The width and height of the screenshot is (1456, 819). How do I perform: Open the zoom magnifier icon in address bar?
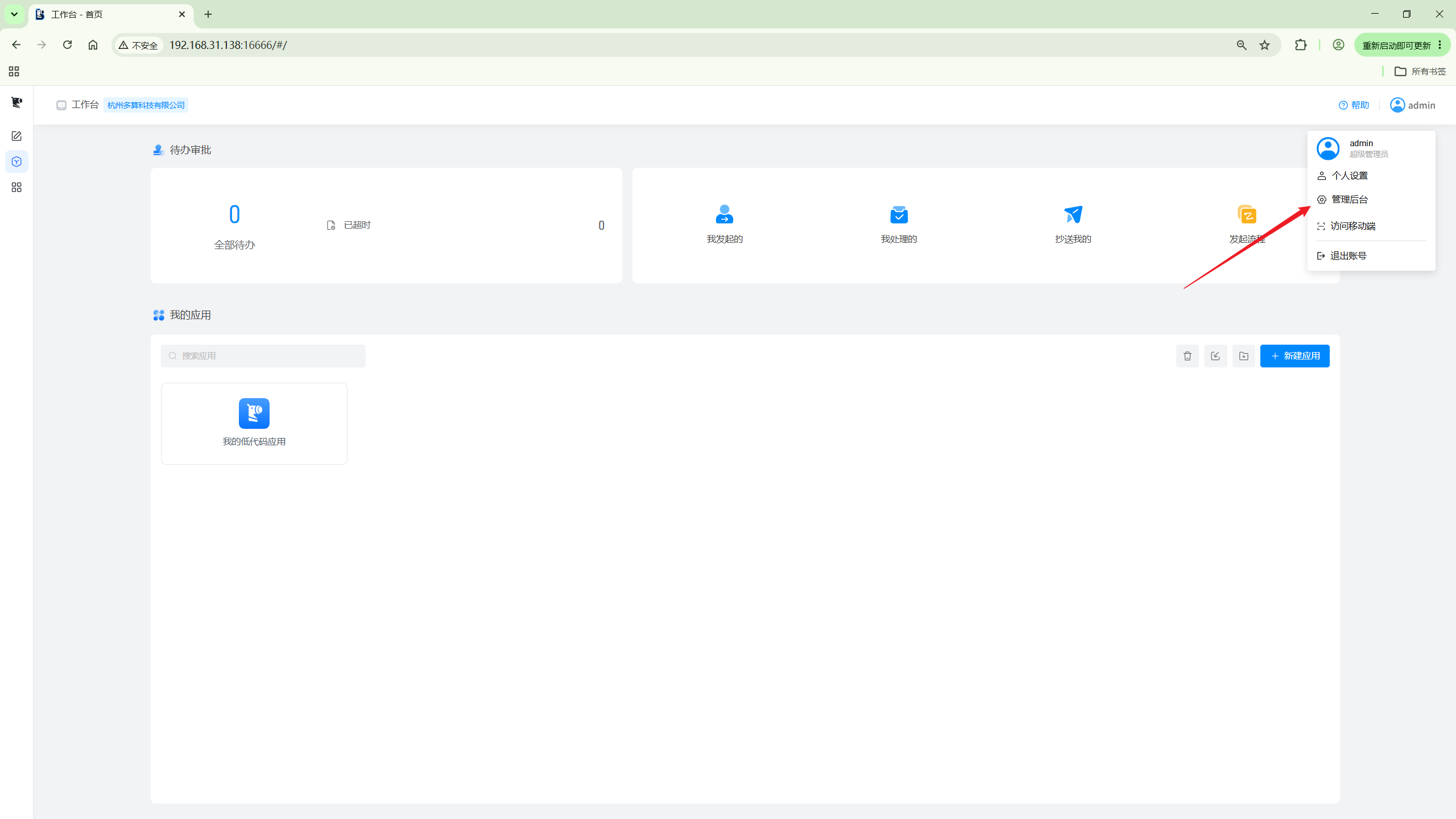[1242, 45]
